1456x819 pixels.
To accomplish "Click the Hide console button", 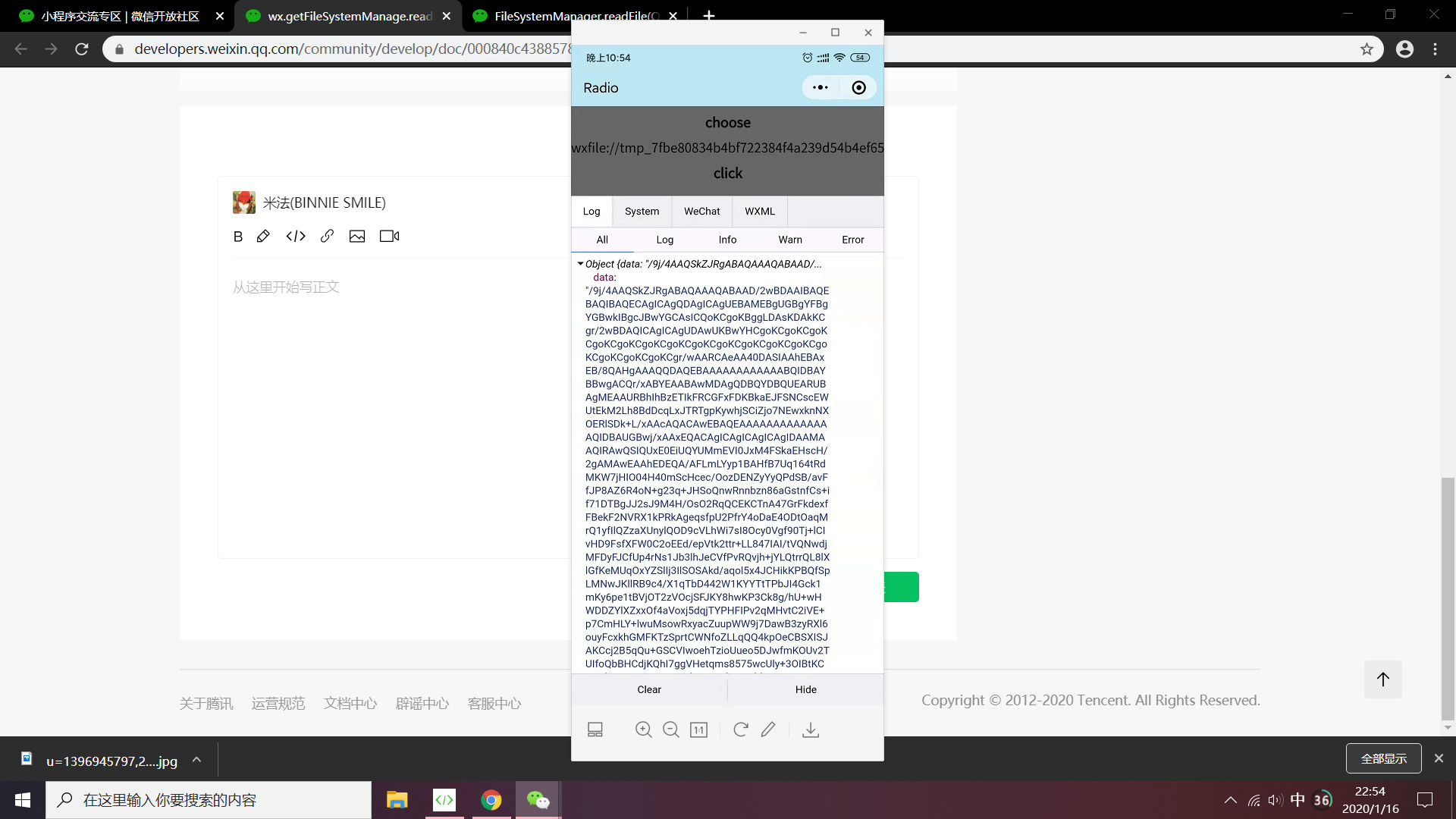I will (x=805, y=689).
